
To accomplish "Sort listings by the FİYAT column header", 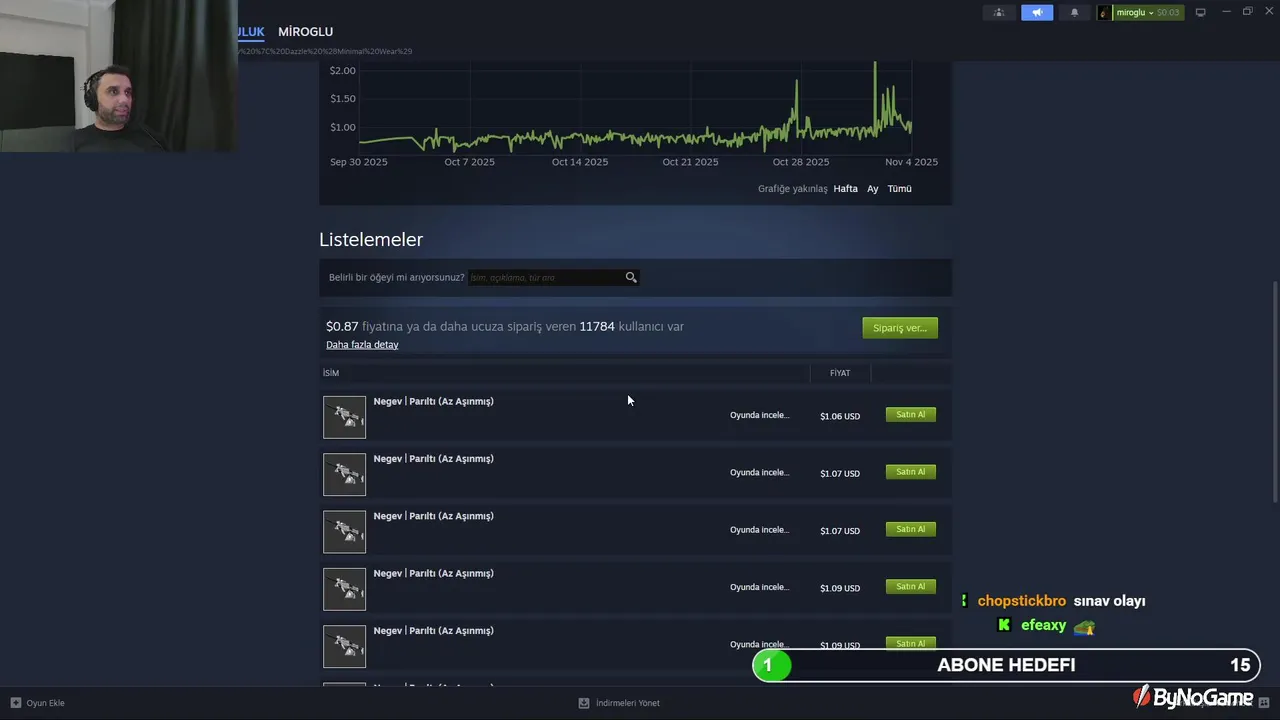I will (840, 373).
